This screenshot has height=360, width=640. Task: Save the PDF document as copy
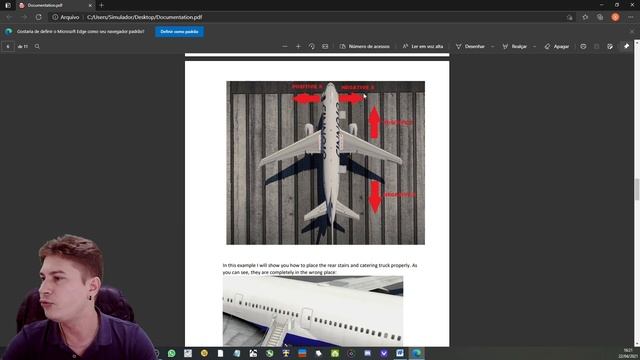click(610, 47)
